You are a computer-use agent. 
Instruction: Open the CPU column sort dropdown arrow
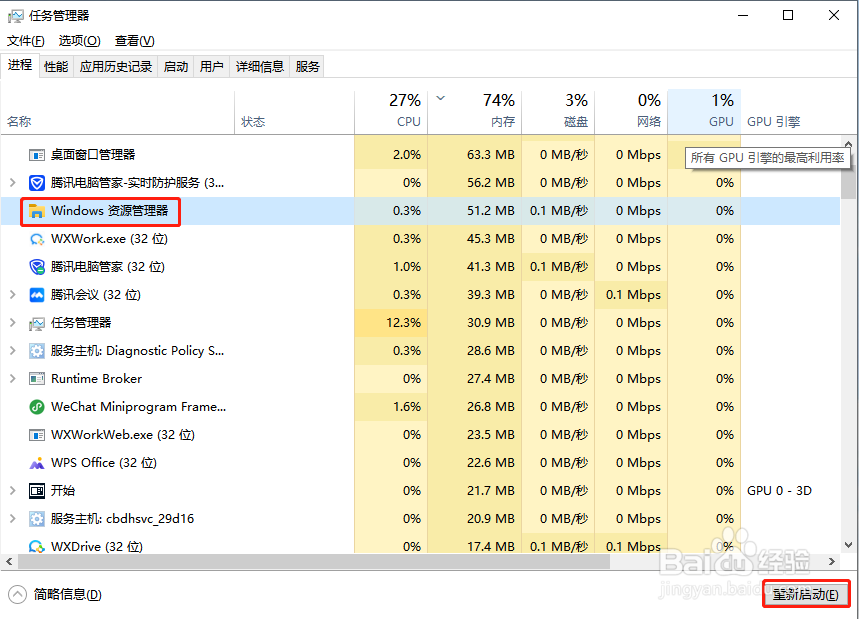440,100
